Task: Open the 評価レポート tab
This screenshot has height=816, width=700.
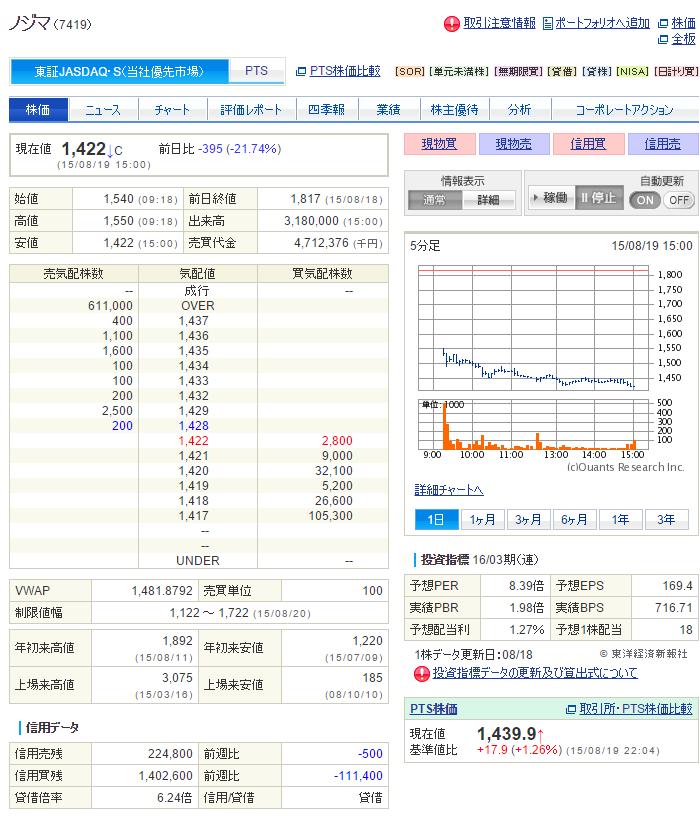Action: [x=251, y=110]
